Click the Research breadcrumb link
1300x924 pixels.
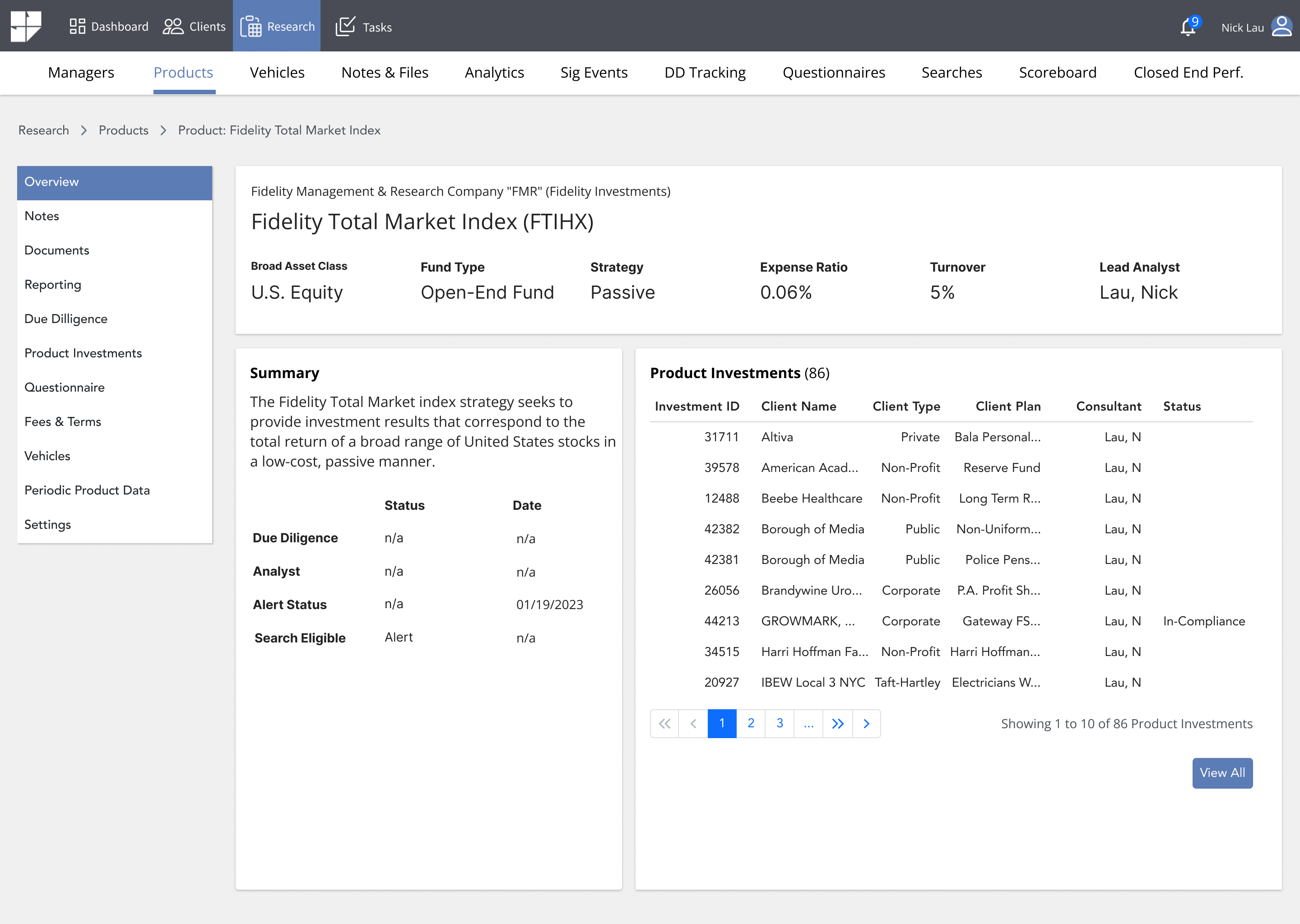[x=43, y=130]
